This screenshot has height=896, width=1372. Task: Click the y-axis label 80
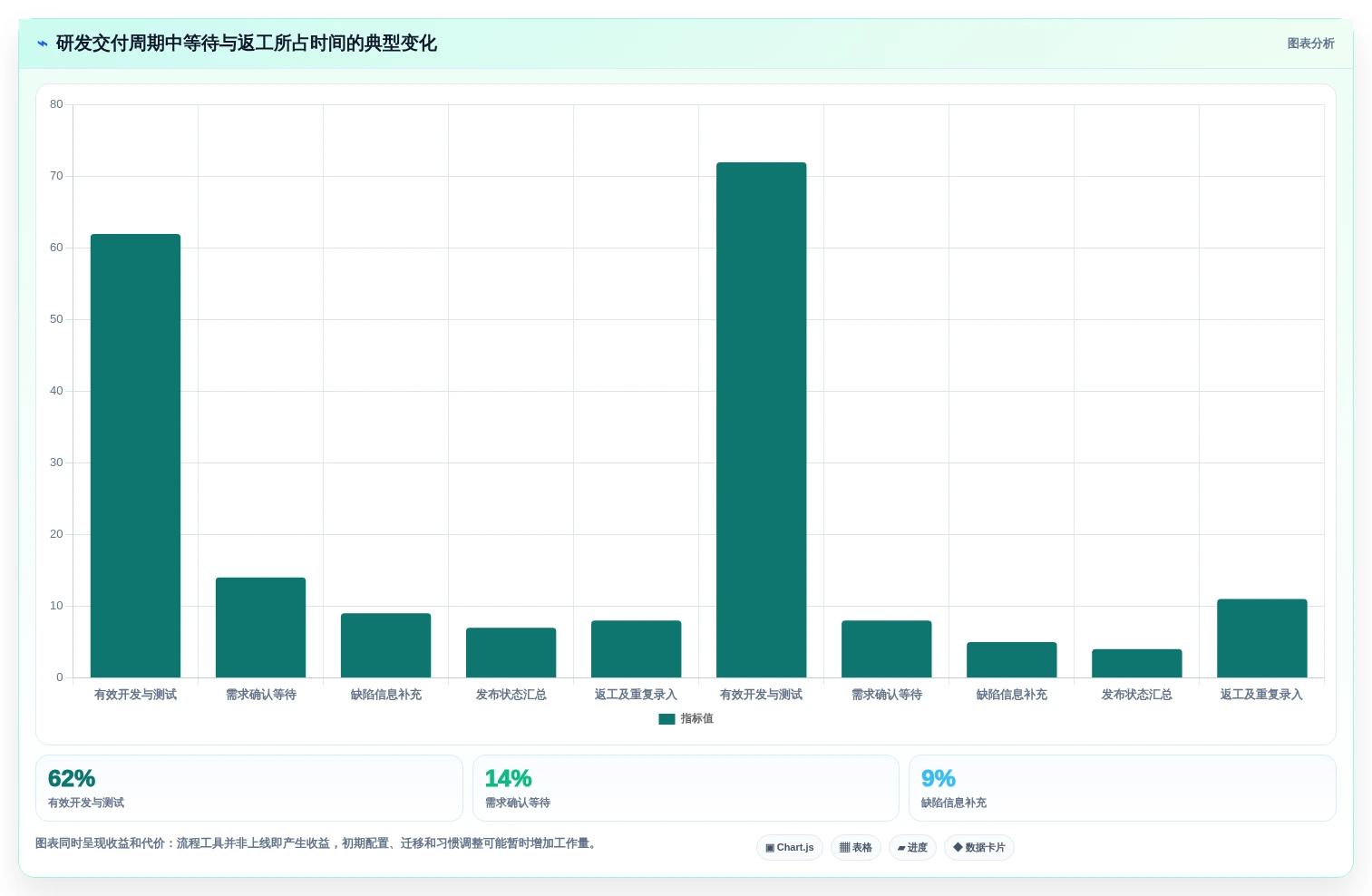[56, 104]
